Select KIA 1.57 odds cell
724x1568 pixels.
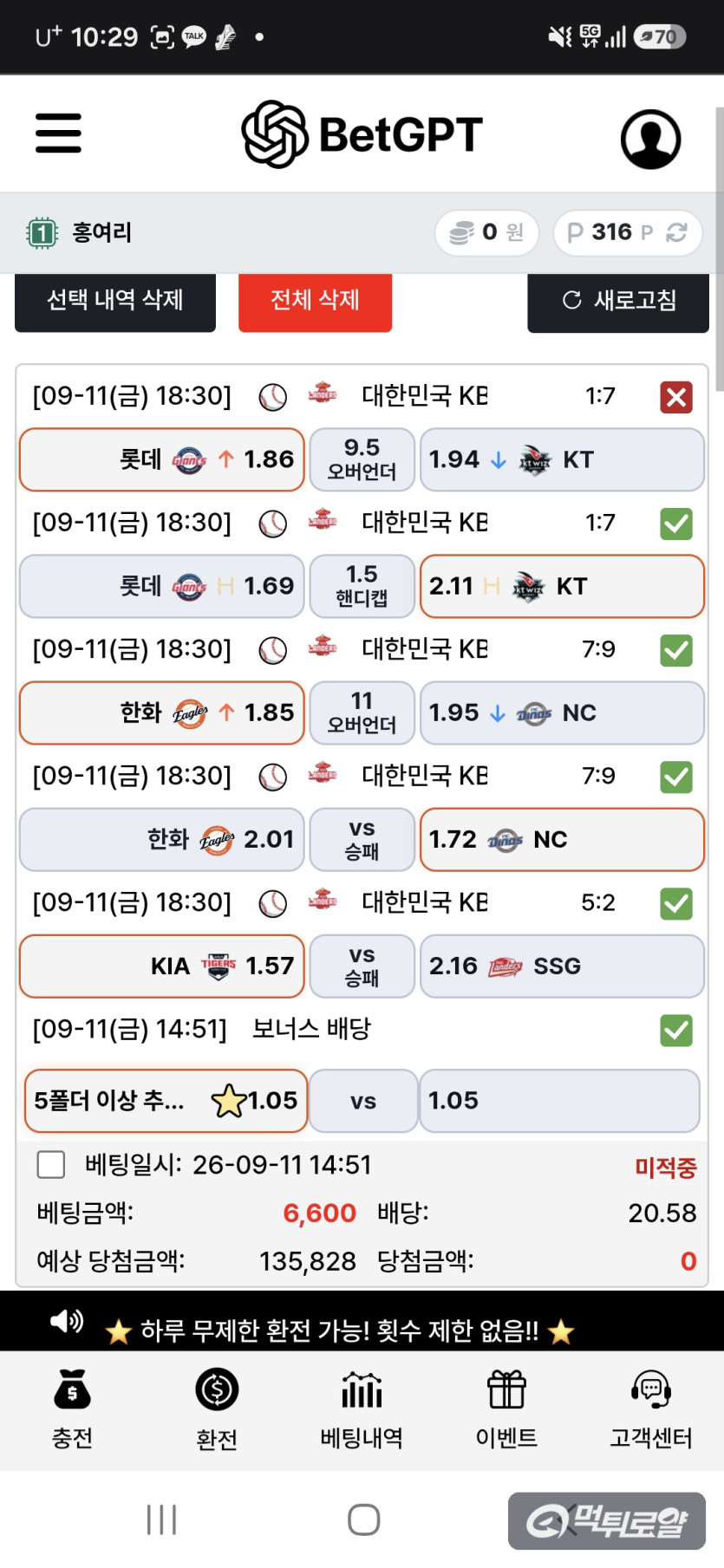[162, 966]
